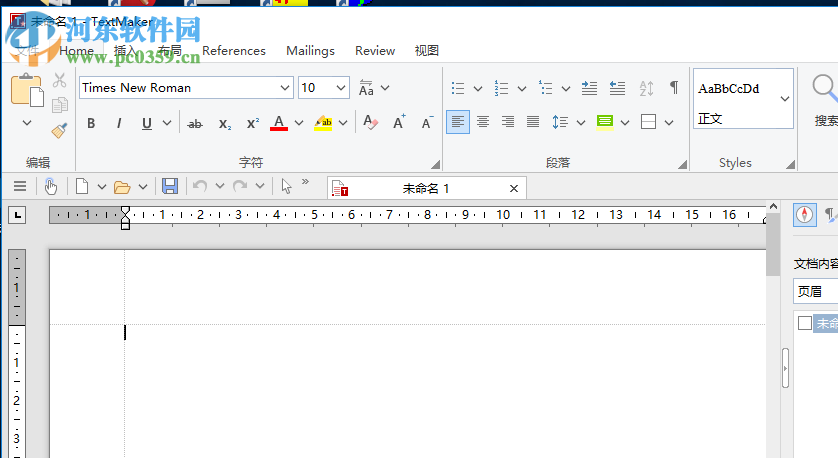
Task: Open the hamburger menu icon
Action: 20,186
